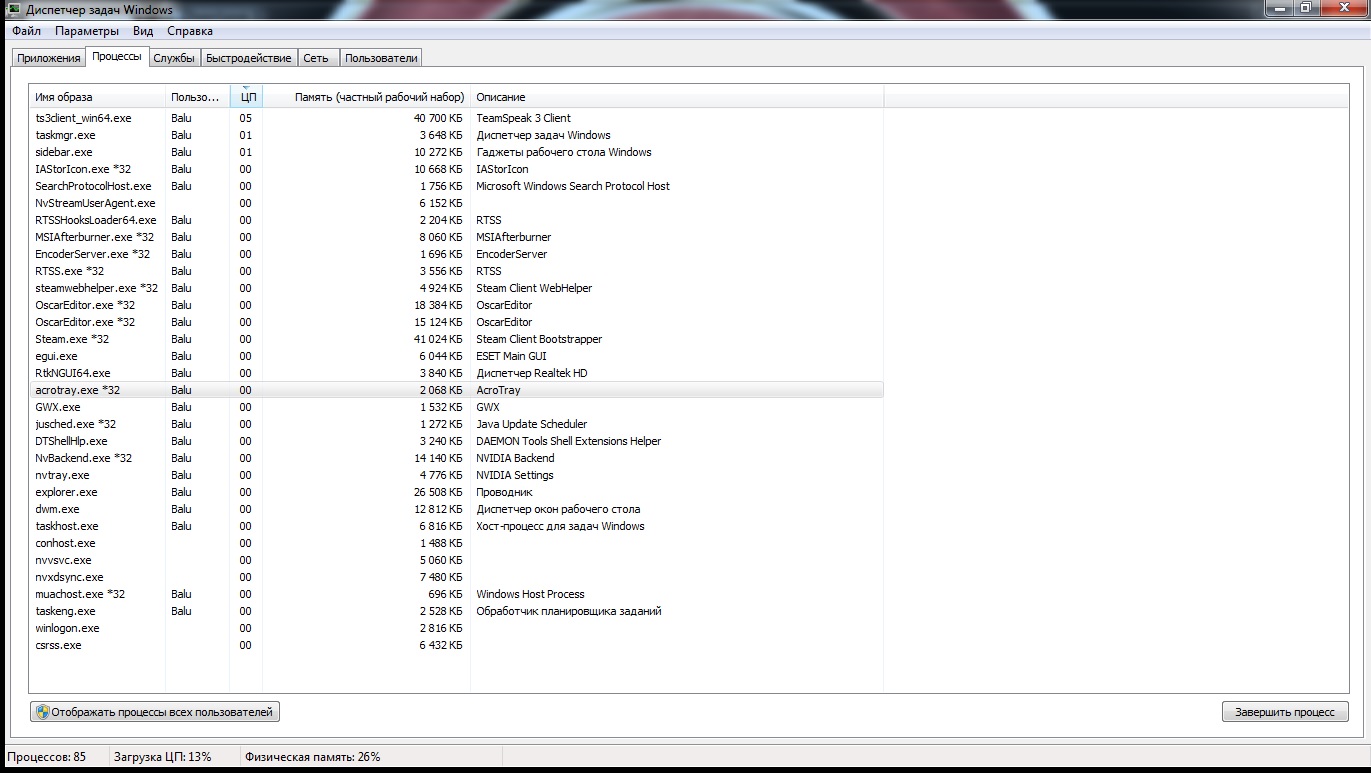Select GWX.exe process row
Screen dimensions: 1371x773
click(x=457, y=407)
